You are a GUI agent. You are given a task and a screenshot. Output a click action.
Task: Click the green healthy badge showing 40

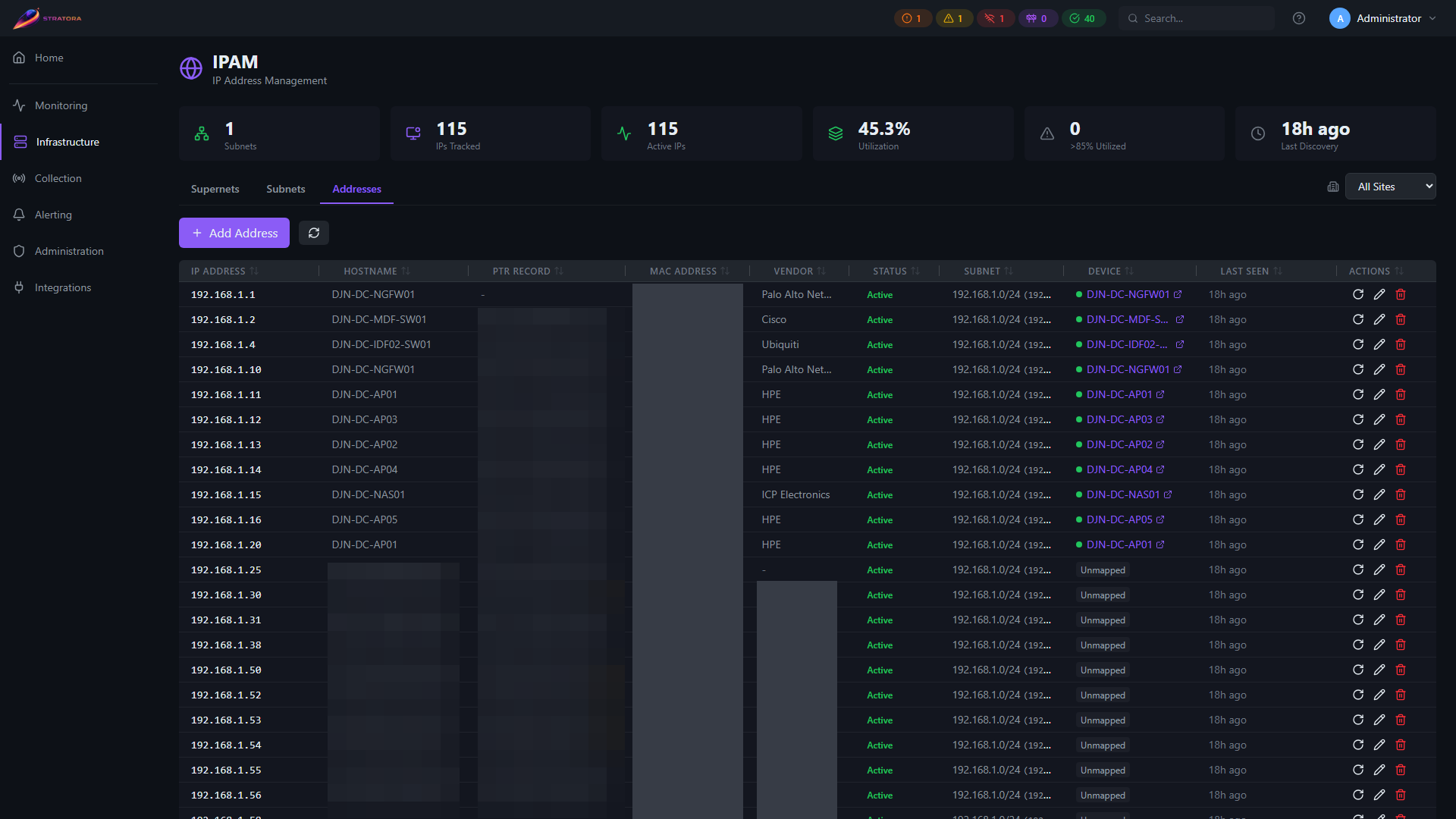tap(1083, 18)
